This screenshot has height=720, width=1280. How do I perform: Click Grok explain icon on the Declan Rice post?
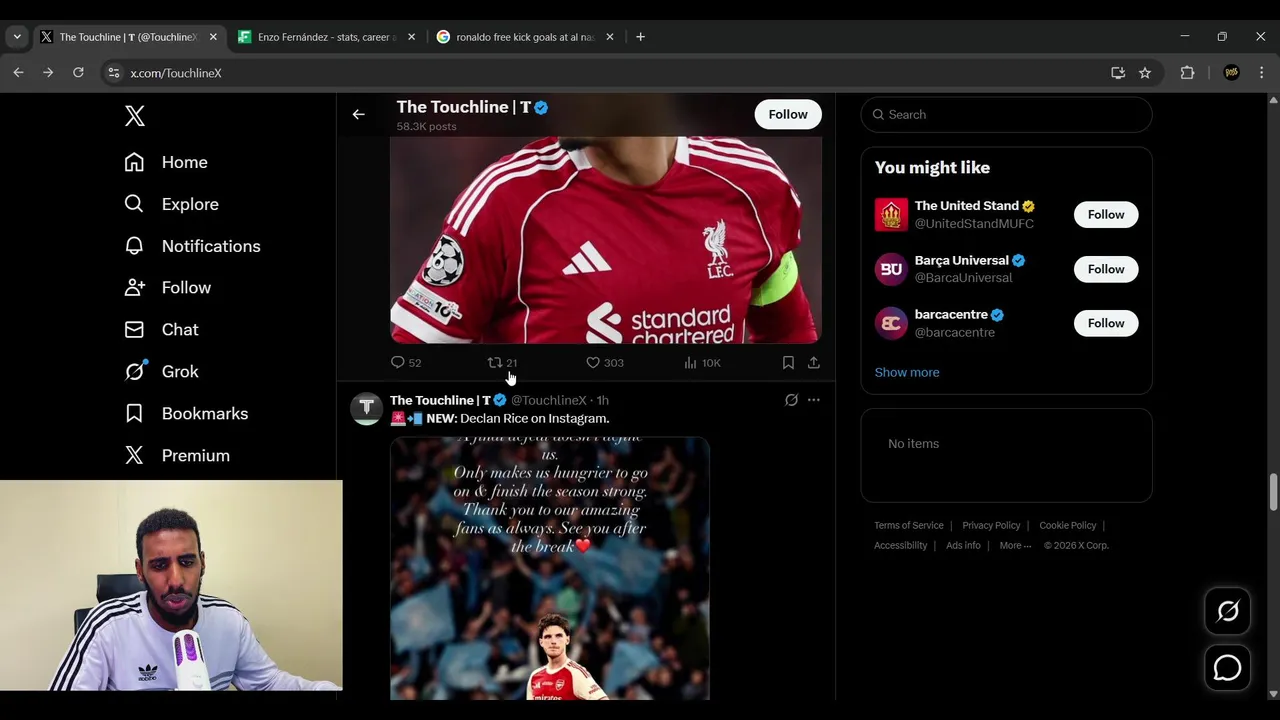791,400
